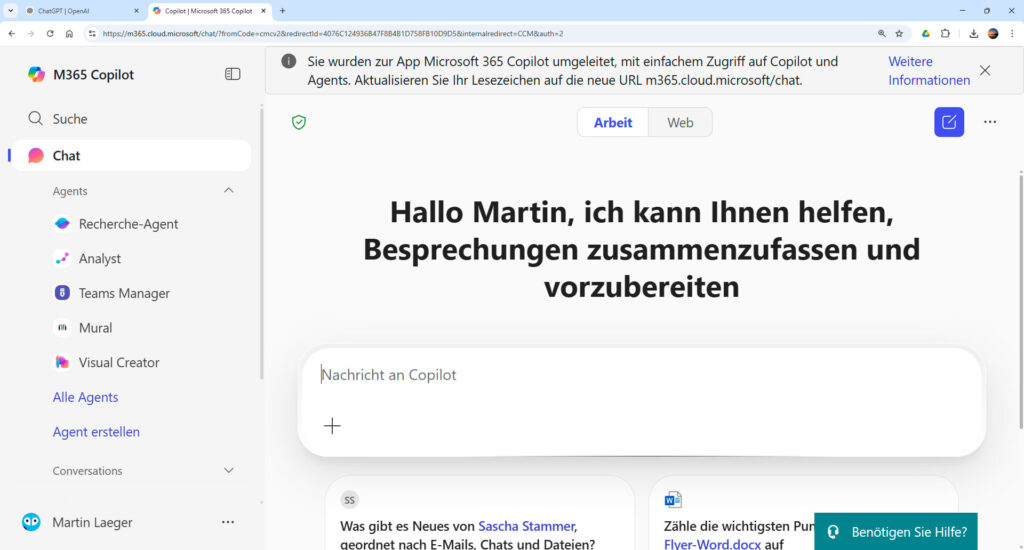1024x550 pixels.
Task: Click the M365 Copilot logo icon
Action: point(37,74)
